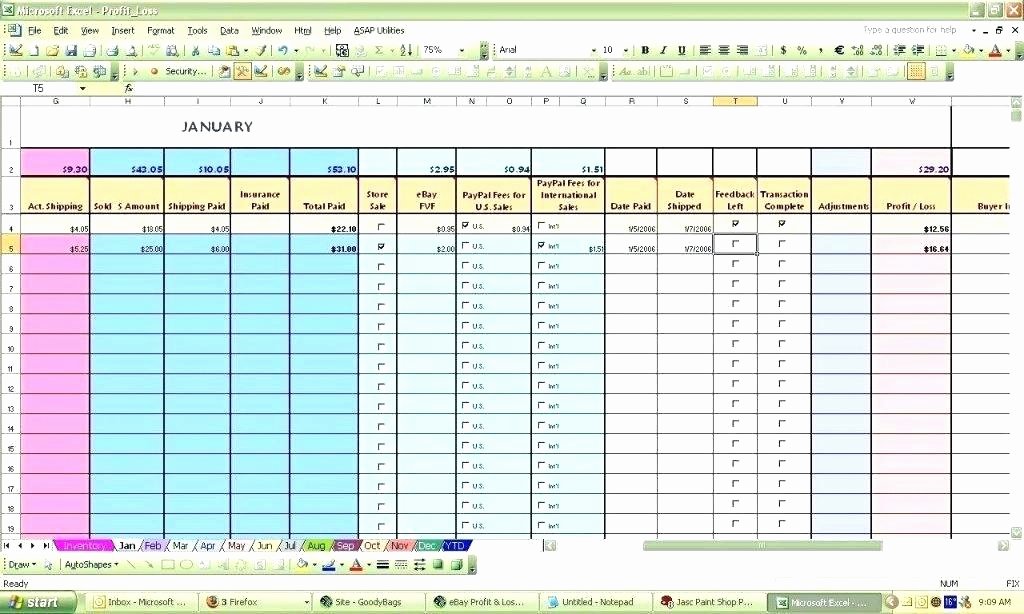The width and height of the screenshot is (1024, 614).
Task: Click Increase Decimal icon
Action: (858, 50)
